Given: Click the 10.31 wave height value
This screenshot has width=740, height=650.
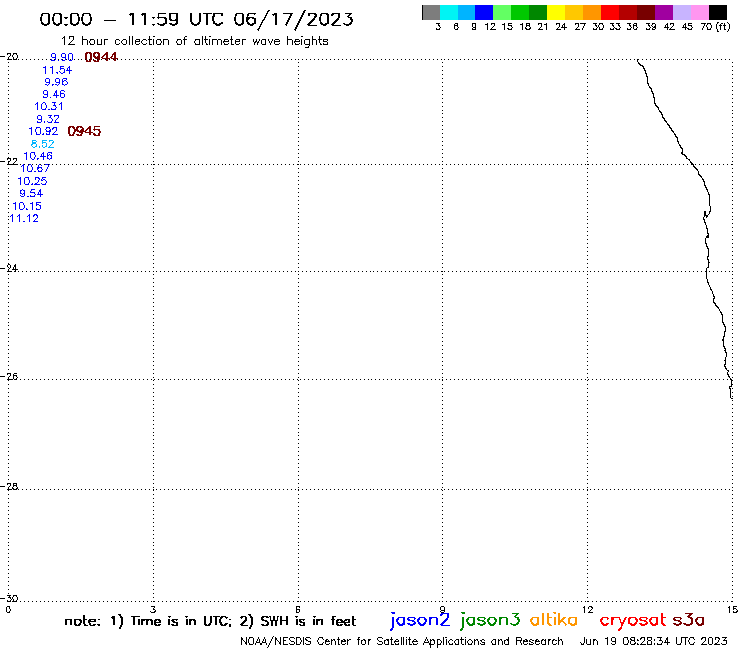Looking at the screenshot, I should pos(49,106).
